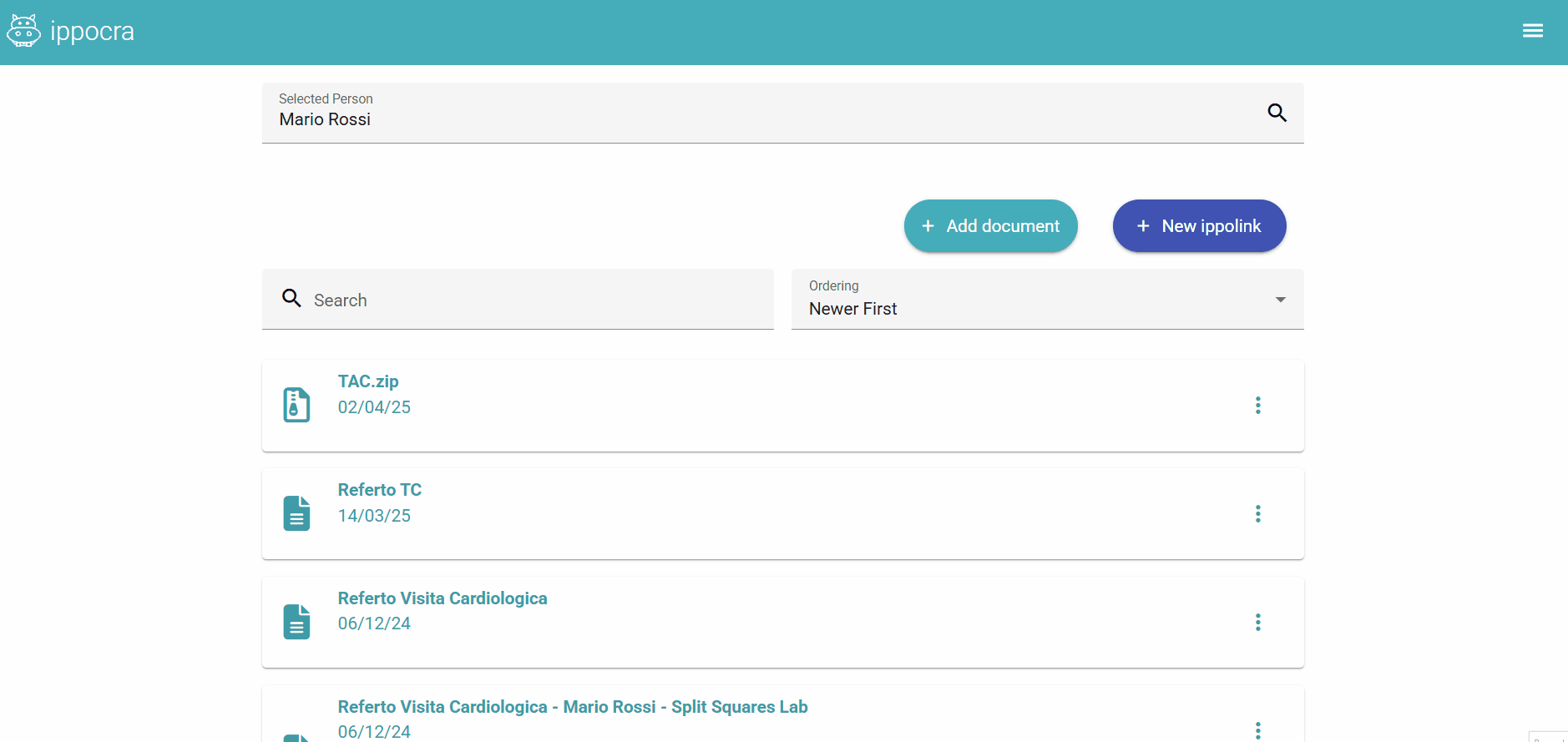Viewport: 1568px width, 742px height.
Task: Focus the document Search input field
Action: click(518, 300)
